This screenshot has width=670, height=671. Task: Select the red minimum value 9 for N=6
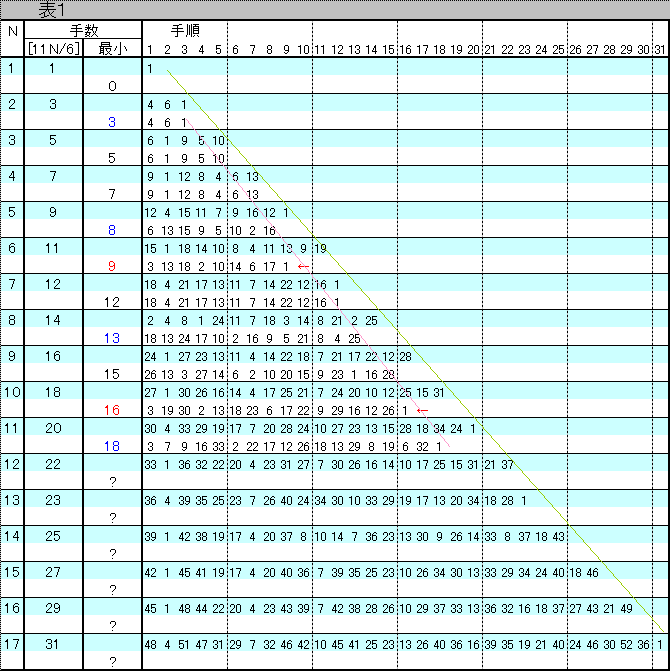(x=112, y=266)
